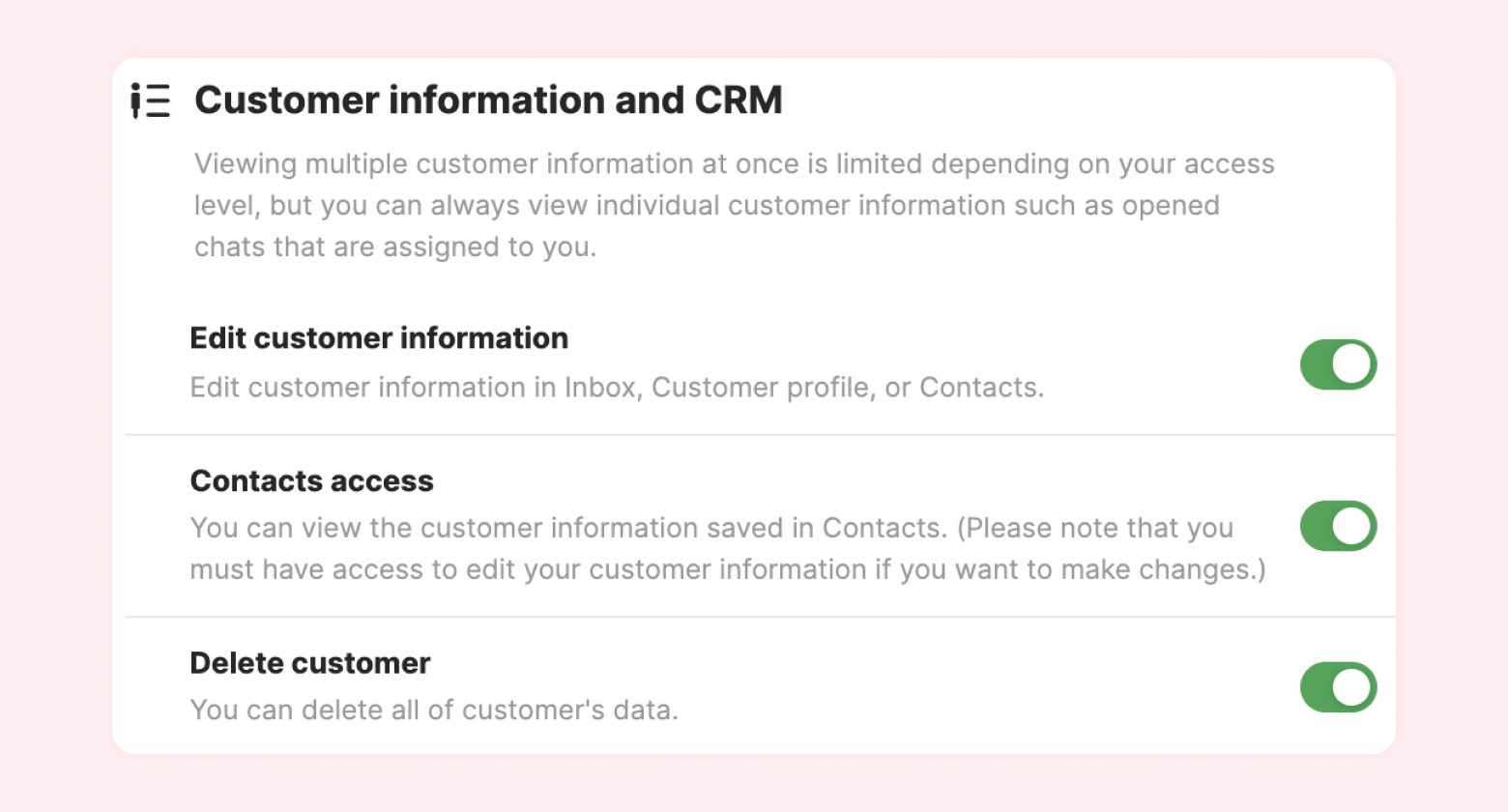Screen dimensions: 1508x812
Task: Click the pink background outside the card
Action: coord(56,406)
